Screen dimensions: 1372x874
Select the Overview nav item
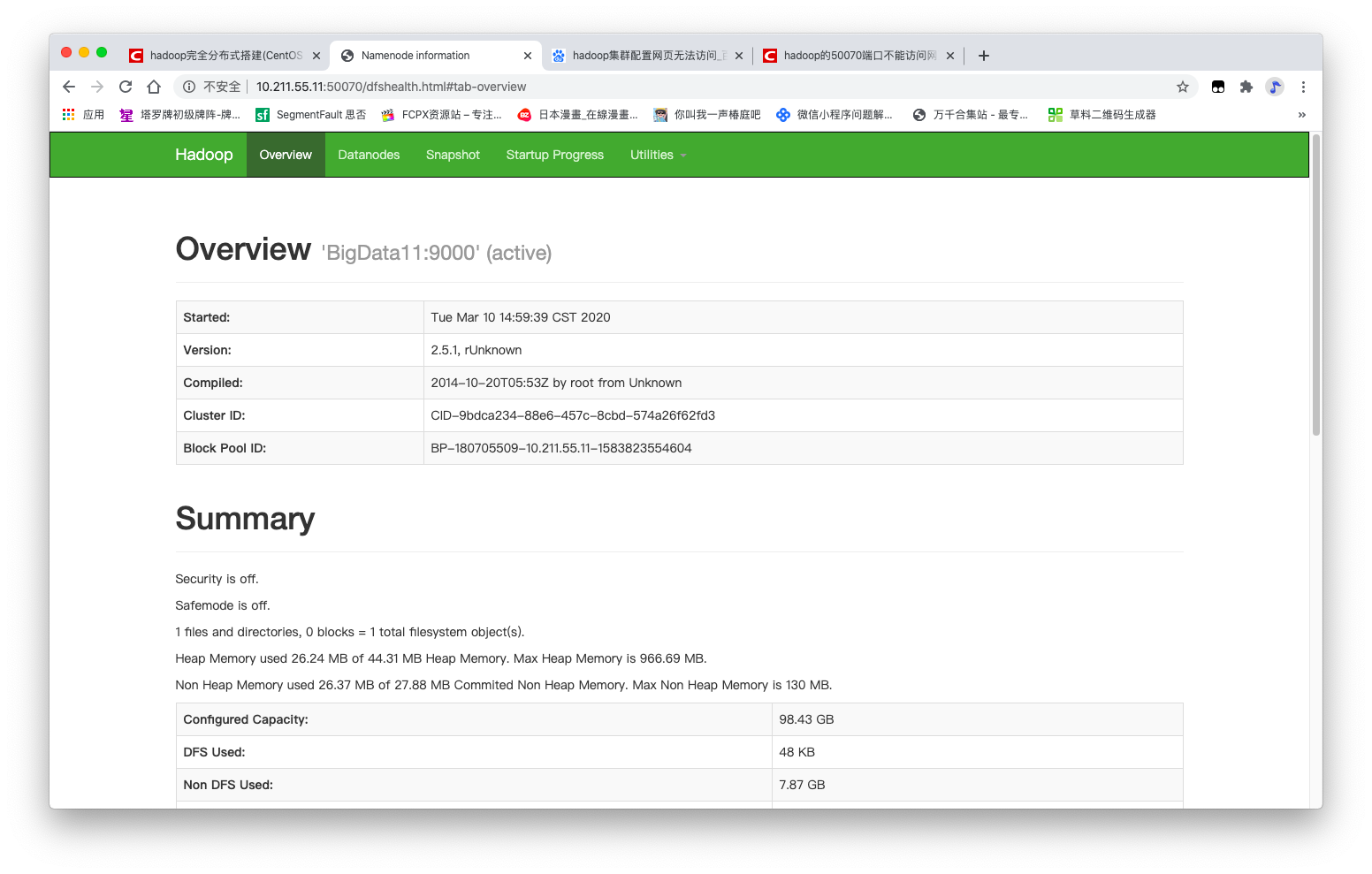(x=286, y=155)
